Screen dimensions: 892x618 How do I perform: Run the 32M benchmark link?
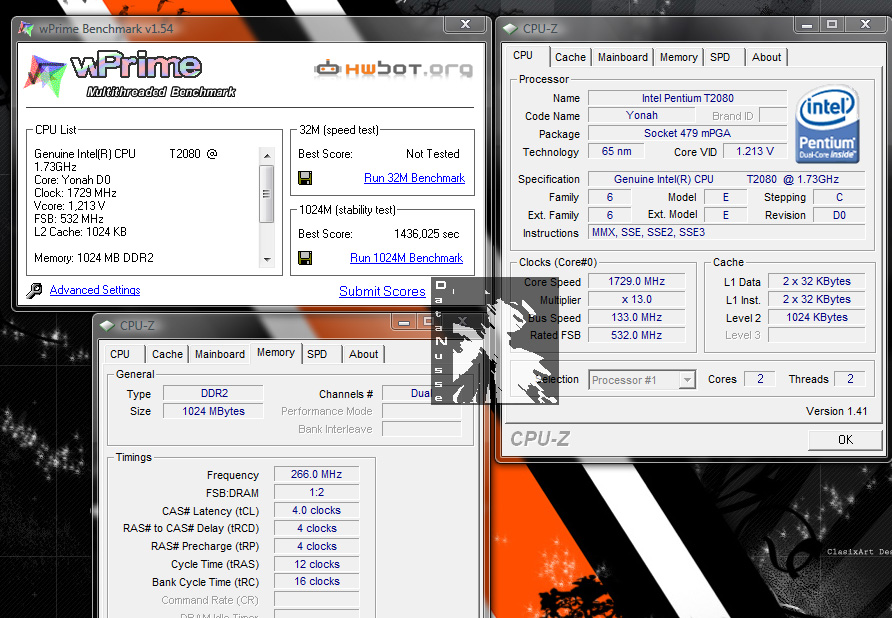pos(414,178)
